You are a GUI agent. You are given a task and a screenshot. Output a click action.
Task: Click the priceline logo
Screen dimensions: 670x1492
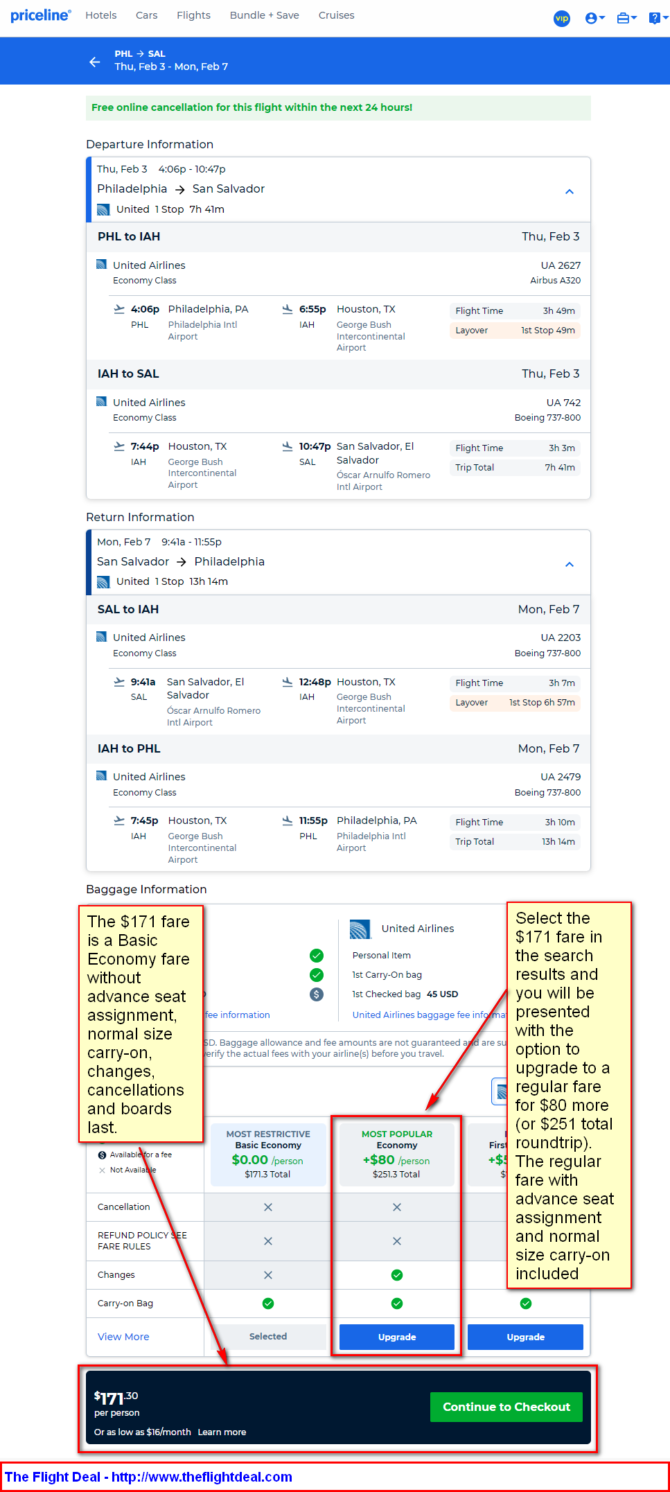click(x=40, y=15)
